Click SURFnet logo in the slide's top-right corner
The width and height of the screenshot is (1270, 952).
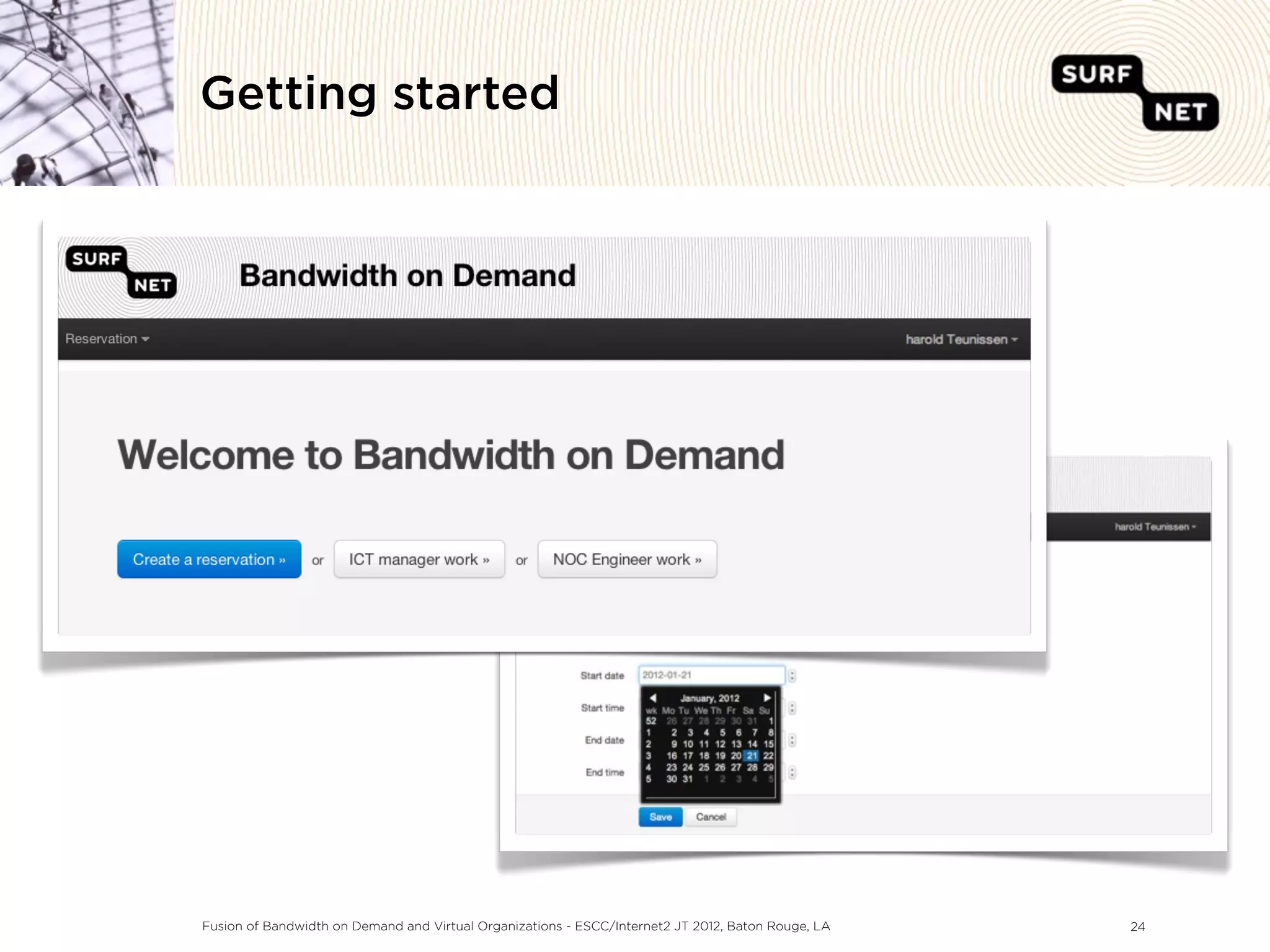pyautogui.click(x=1135, y=93)
